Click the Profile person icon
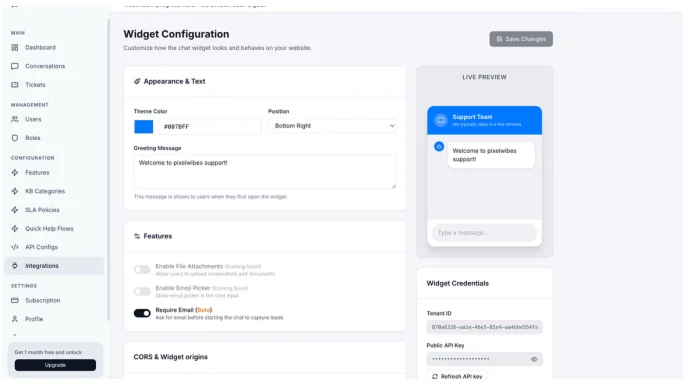The image size is (685, 385). click(x=15, y=319)
